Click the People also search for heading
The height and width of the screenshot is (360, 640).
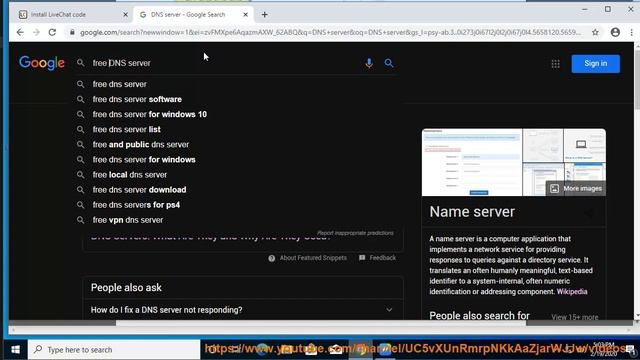(479, 316)
